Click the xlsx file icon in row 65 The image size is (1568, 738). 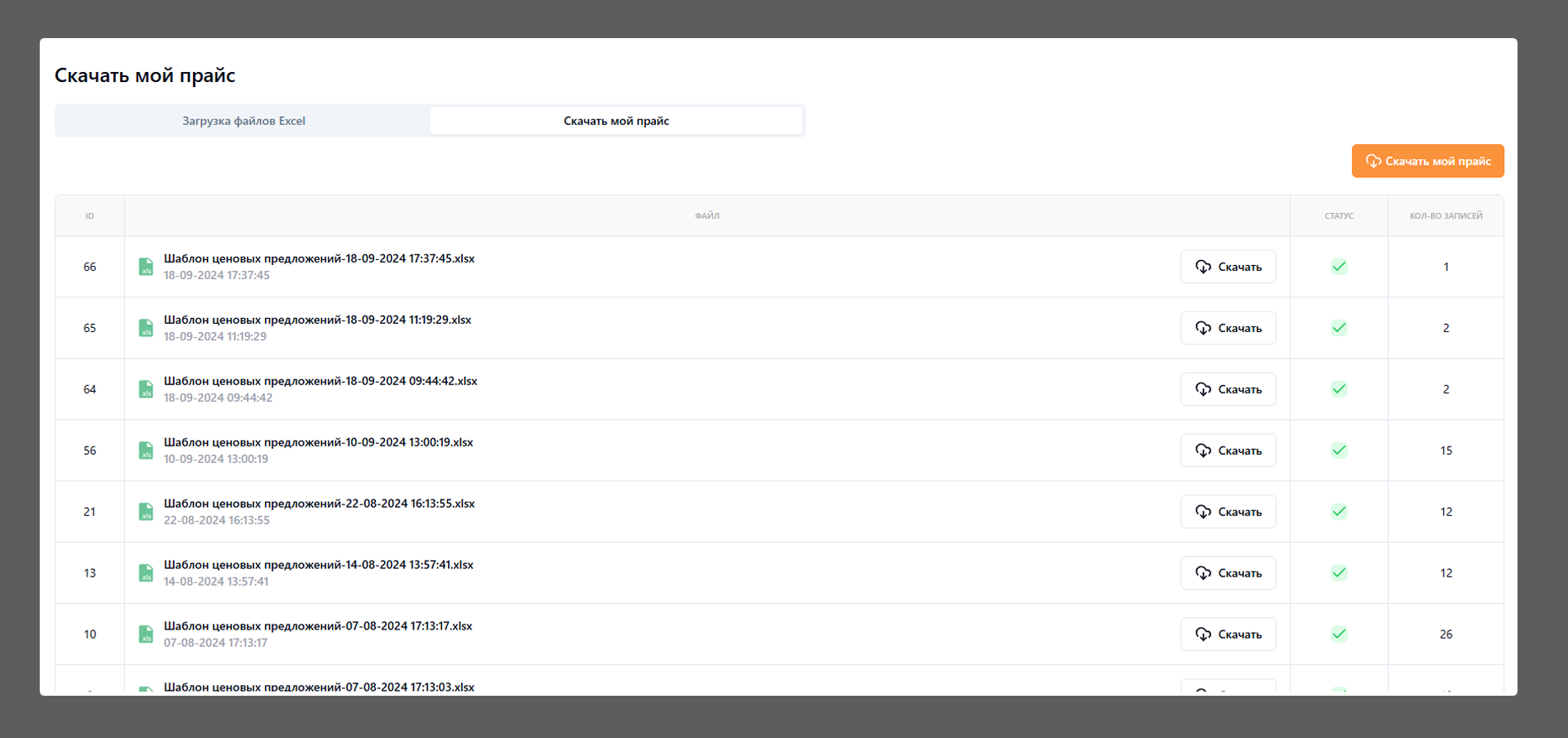click(146, 328)
